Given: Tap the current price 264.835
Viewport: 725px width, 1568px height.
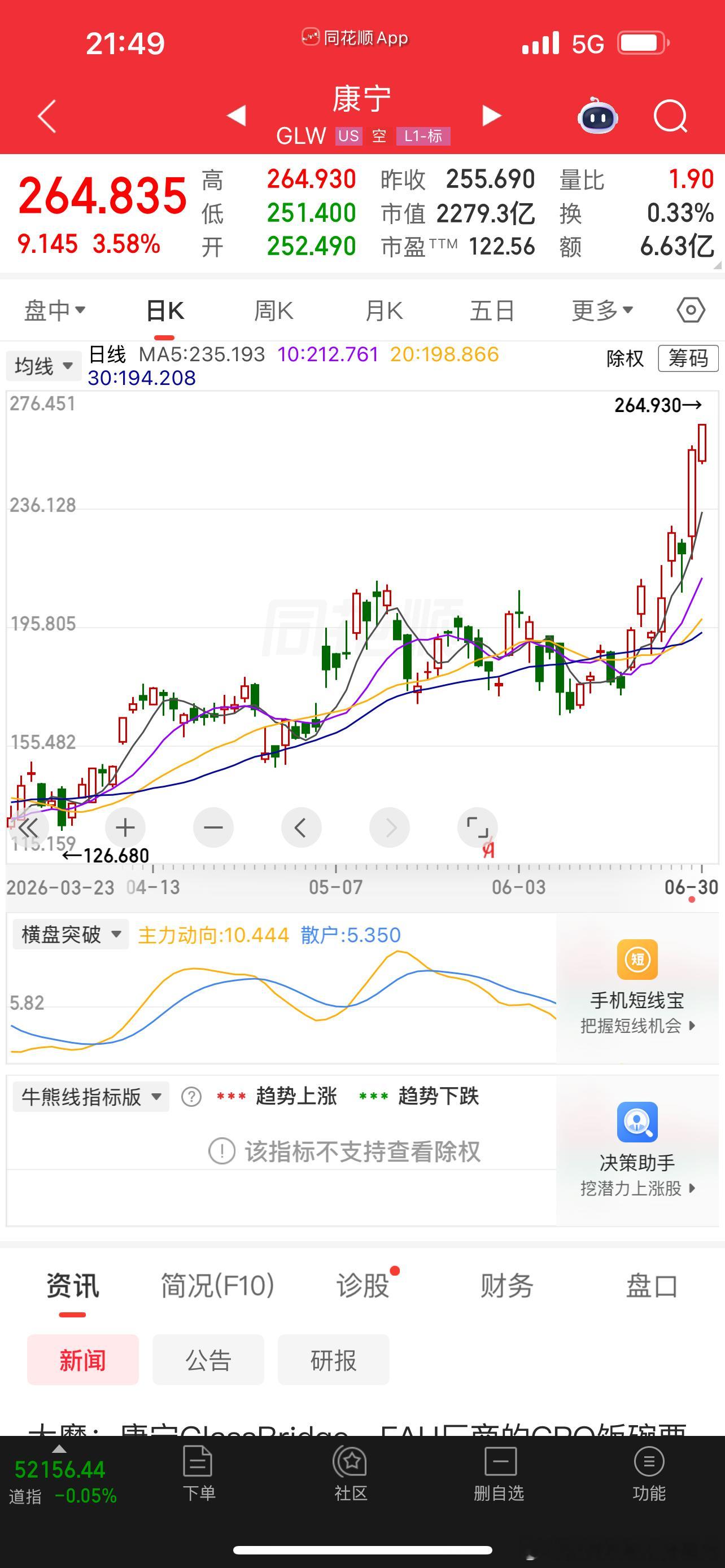Looking at the screenshot, I should tap(102, 195).
